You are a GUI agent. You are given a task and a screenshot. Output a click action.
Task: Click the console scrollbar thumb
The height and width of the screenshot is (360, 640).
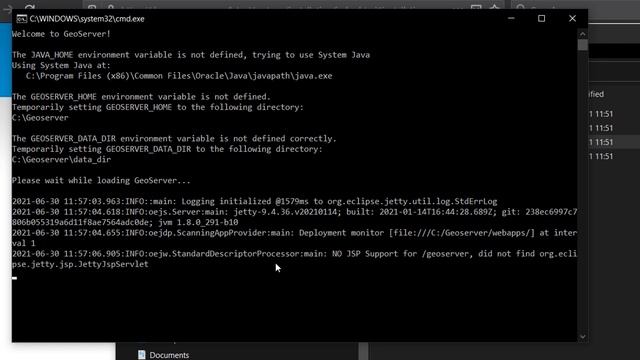[x=582, y=45]
